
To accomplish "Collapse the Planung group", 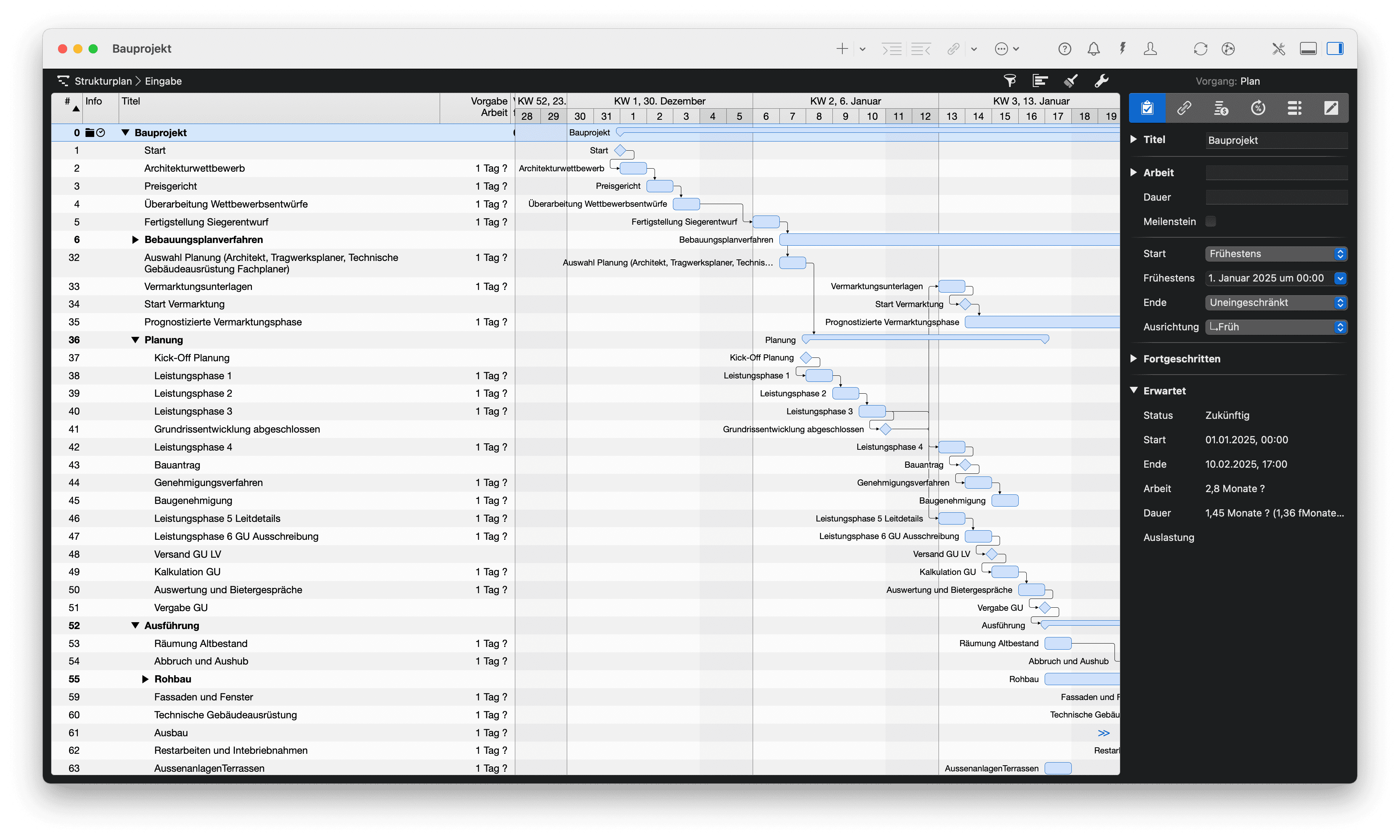I will (x=135, y=340).
